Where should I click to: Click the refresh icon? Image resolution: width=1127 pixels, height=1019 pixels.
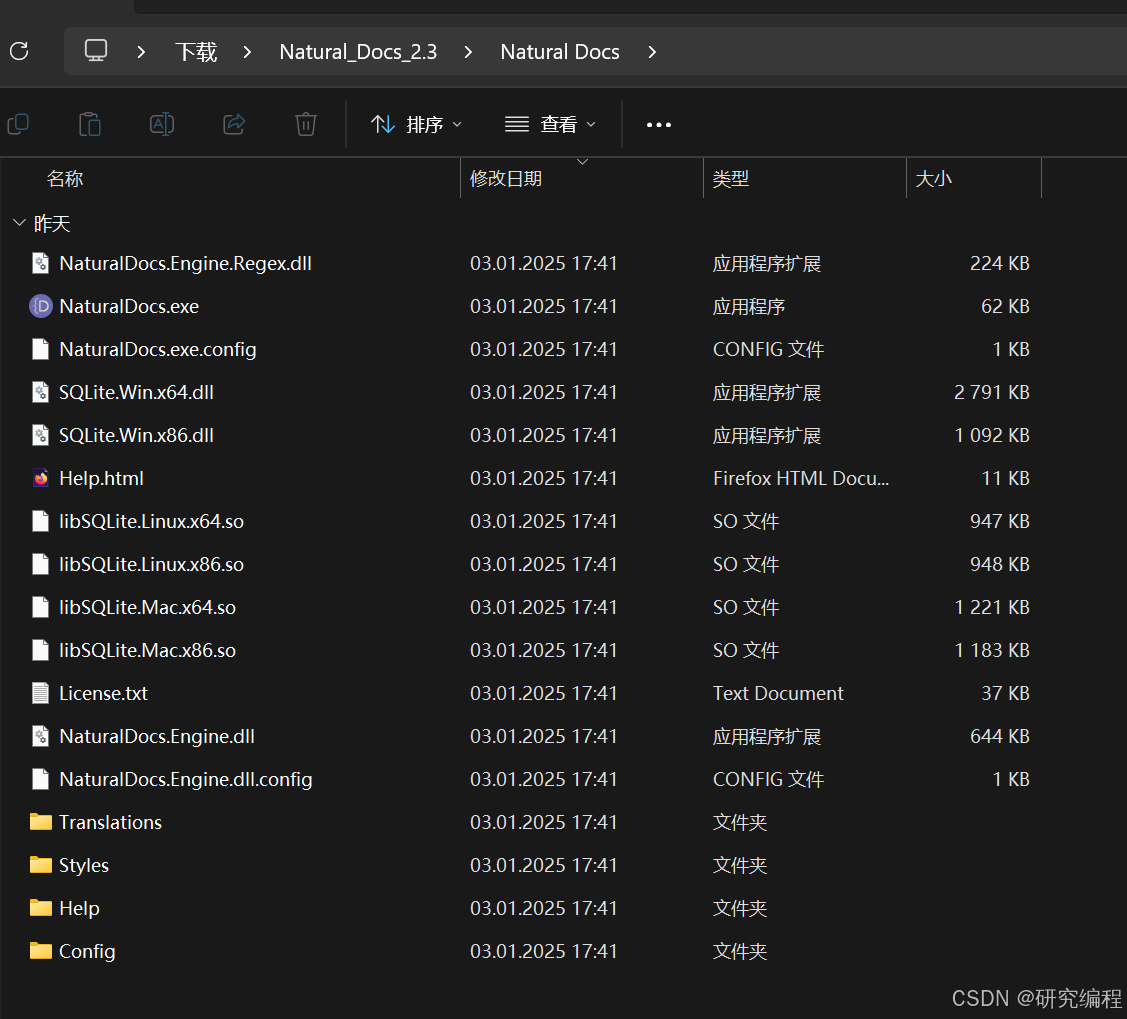click(19, 51)
